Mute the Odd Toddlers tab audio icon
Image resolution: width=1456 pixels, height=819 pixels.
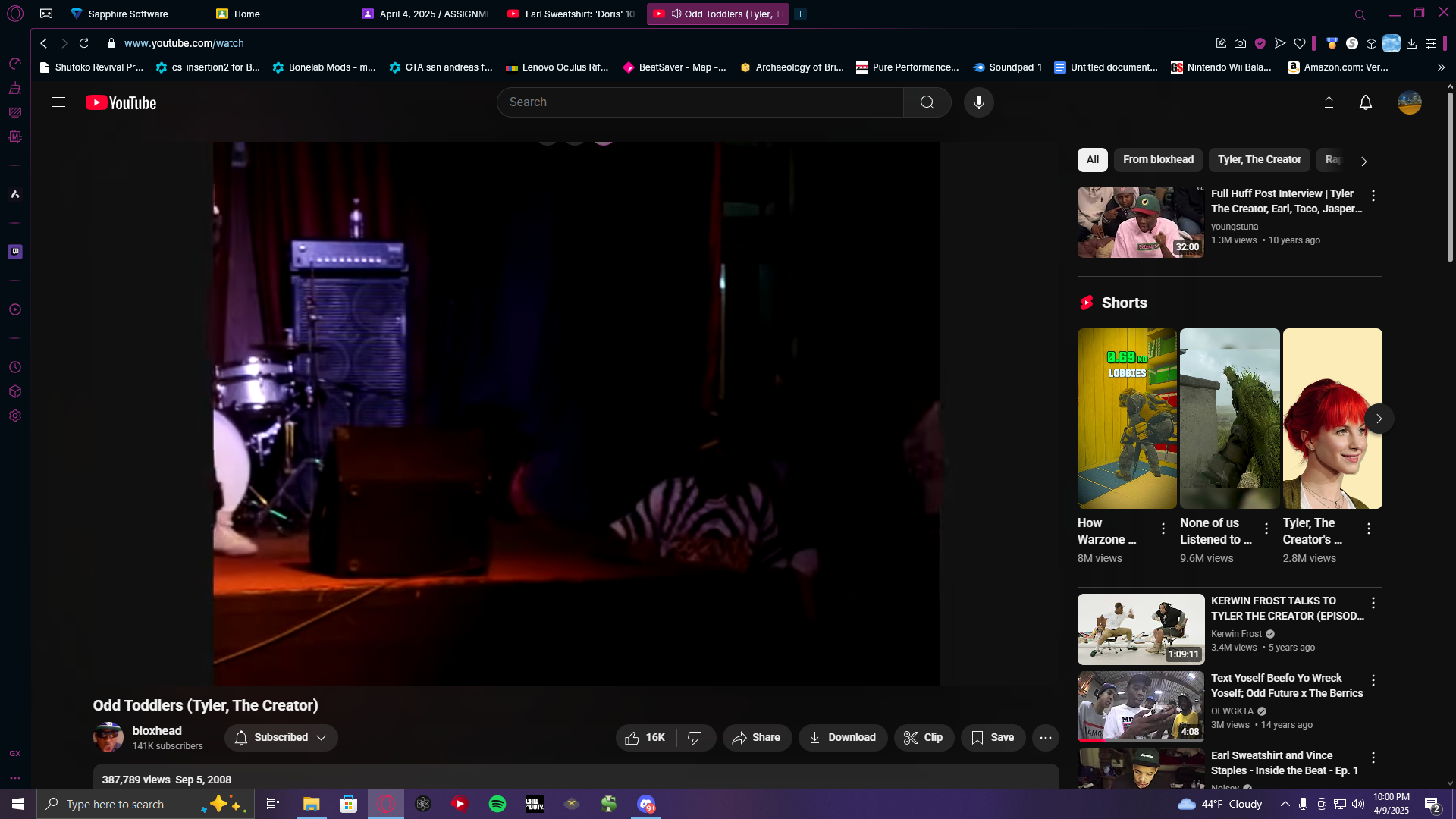coord(676,14)
